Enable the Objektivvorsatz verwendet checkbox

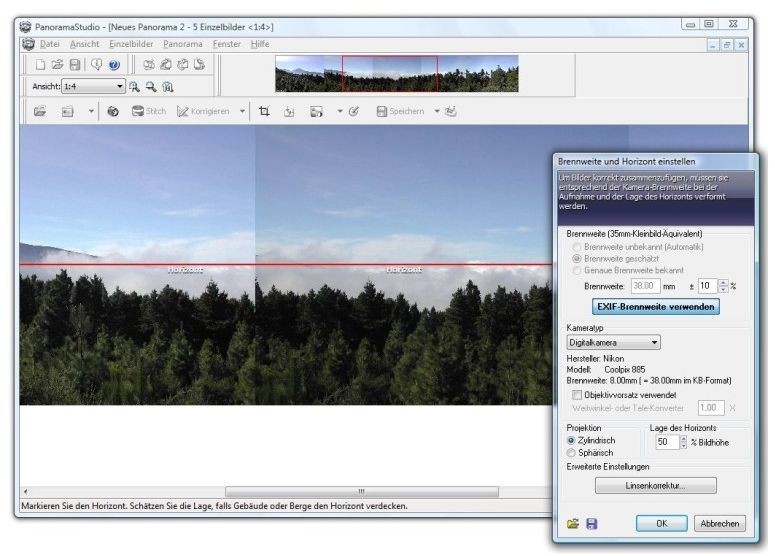click(x=577, y=395)
